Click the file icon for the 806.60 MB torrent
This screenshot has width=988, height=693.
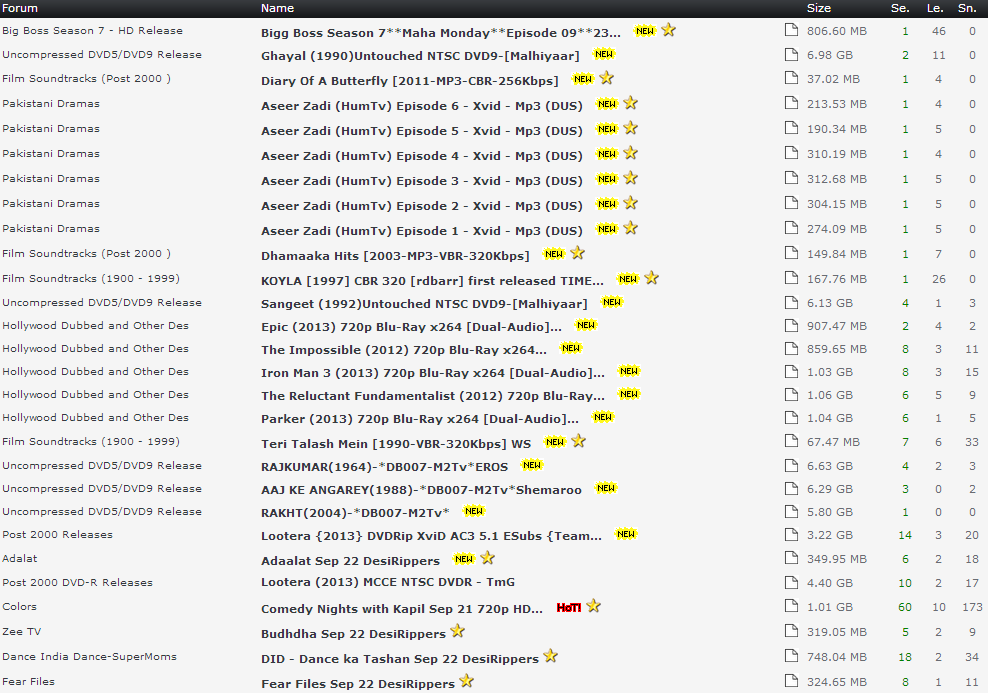coord(791,30)
